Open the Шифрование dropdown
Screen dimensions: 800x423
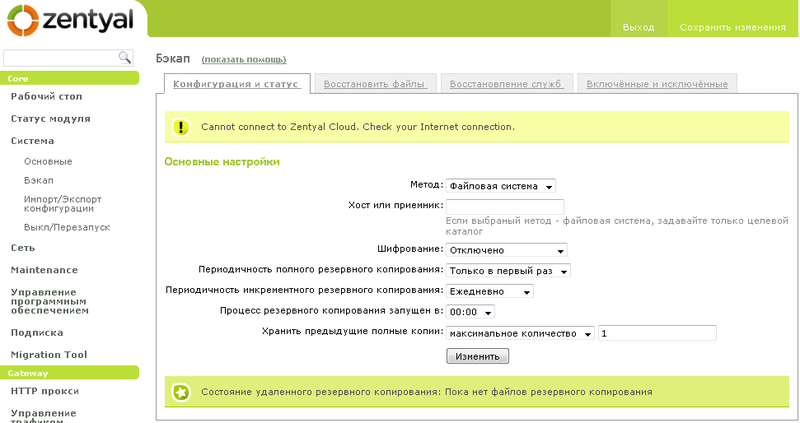pyautogui.click(x=507, y=250)
